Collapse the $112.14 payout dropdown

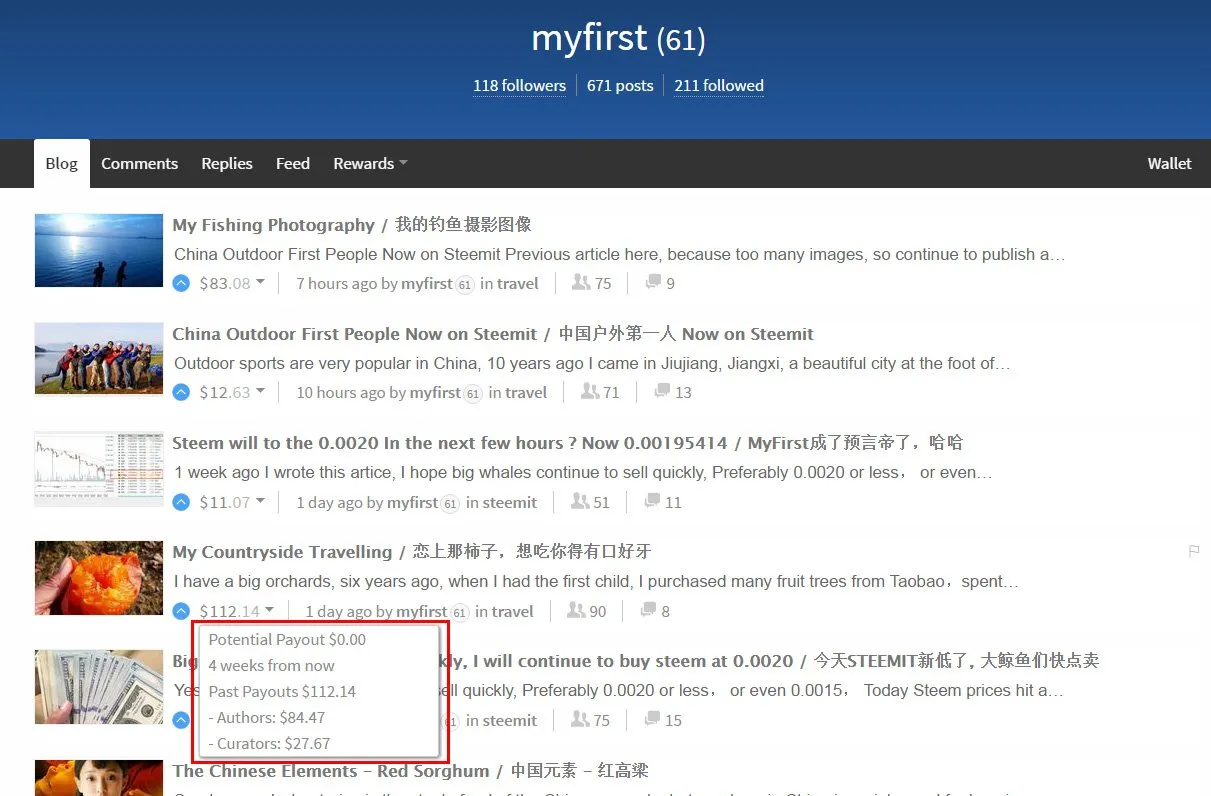(x=270, y=610)
